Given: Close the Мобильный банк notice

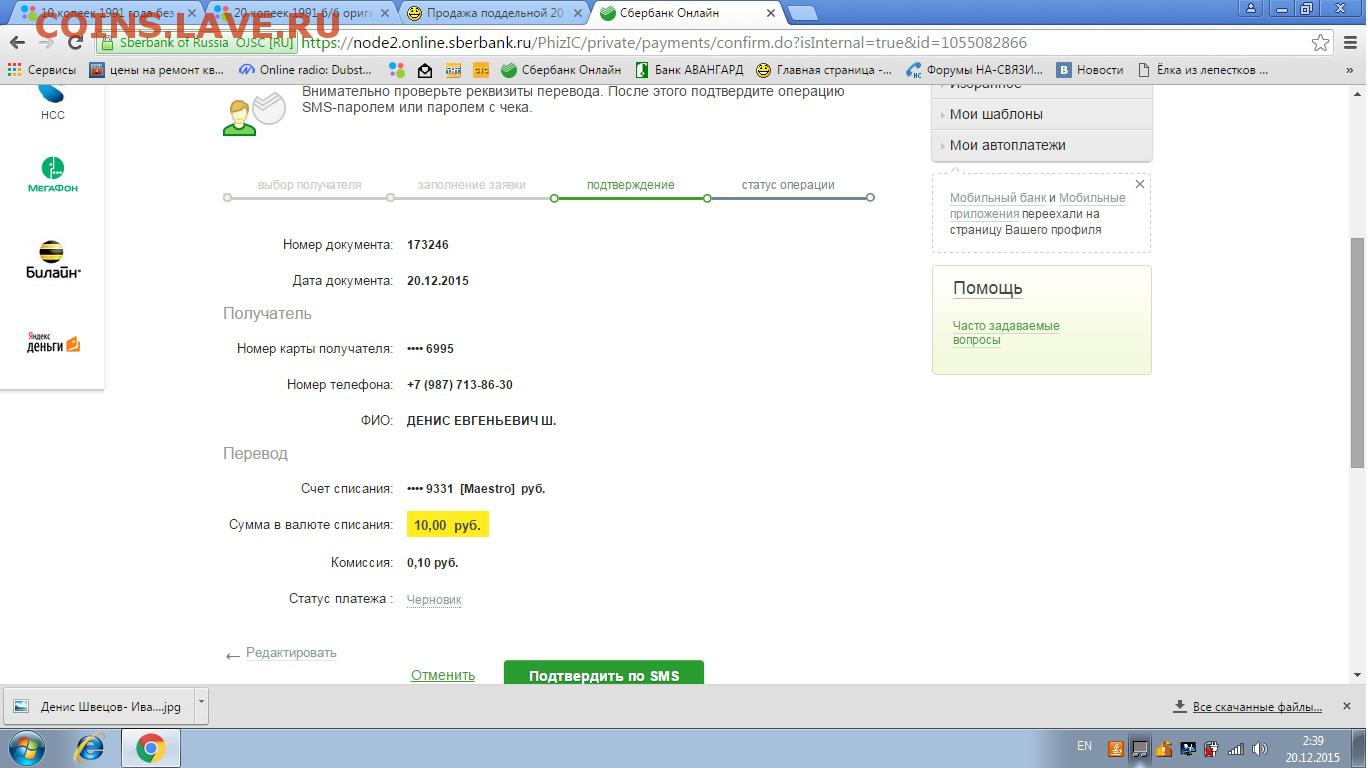Looking at the screenshot, I should [1140, 185].
